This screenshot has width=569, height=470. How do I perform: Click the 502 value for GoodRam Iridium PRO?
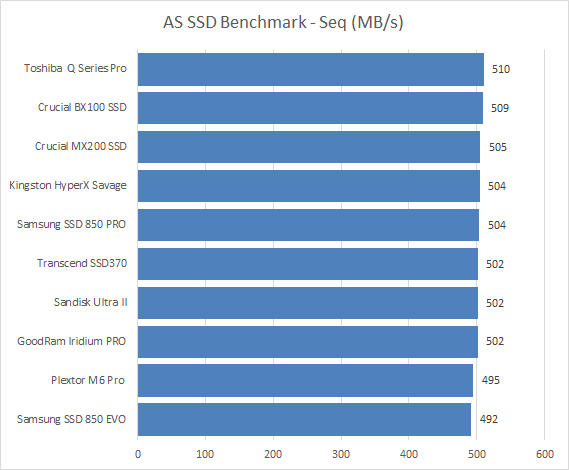tap(495, 341)
